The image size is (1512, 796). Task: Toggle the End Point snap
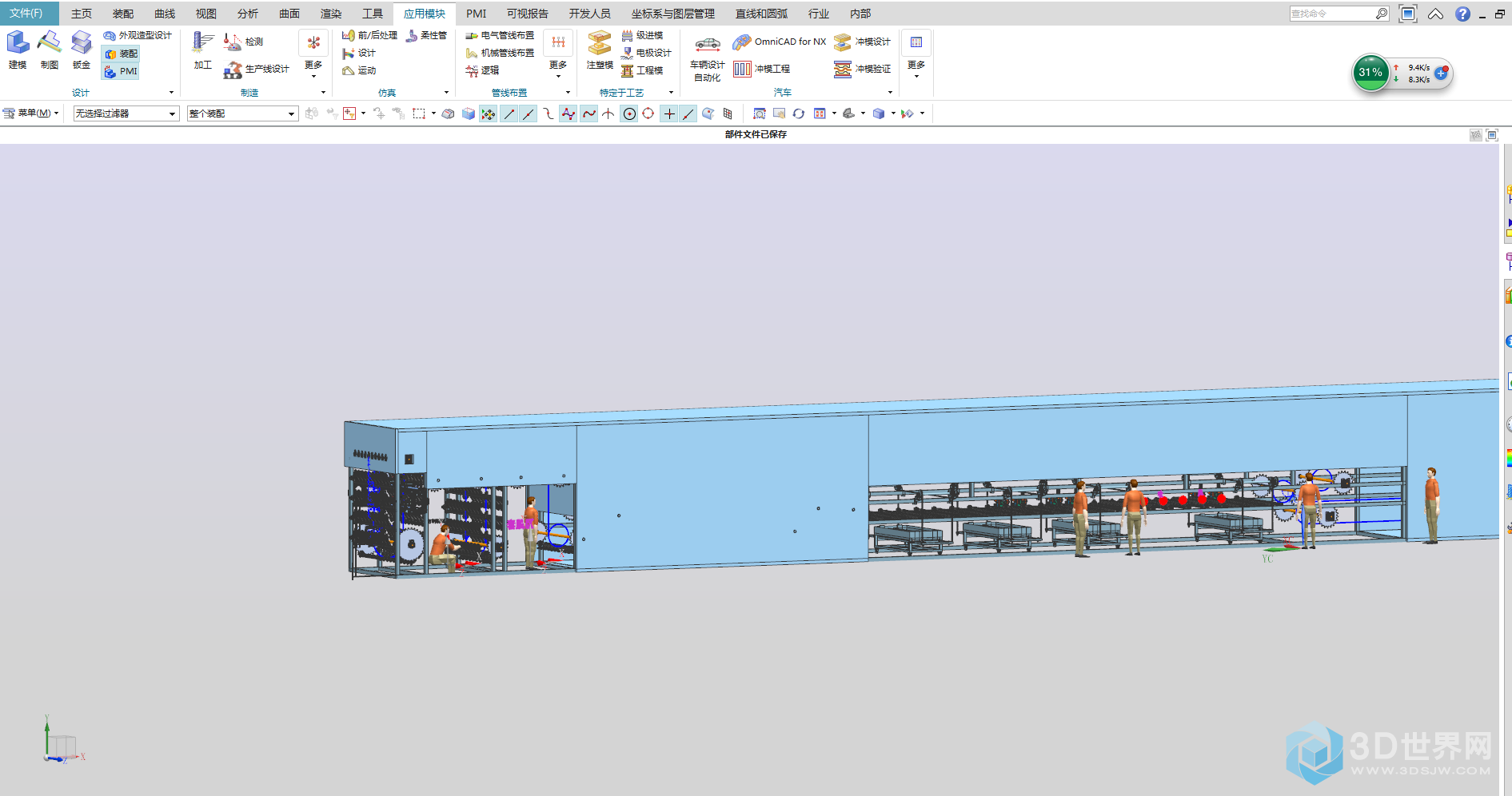tap(509, 113)
